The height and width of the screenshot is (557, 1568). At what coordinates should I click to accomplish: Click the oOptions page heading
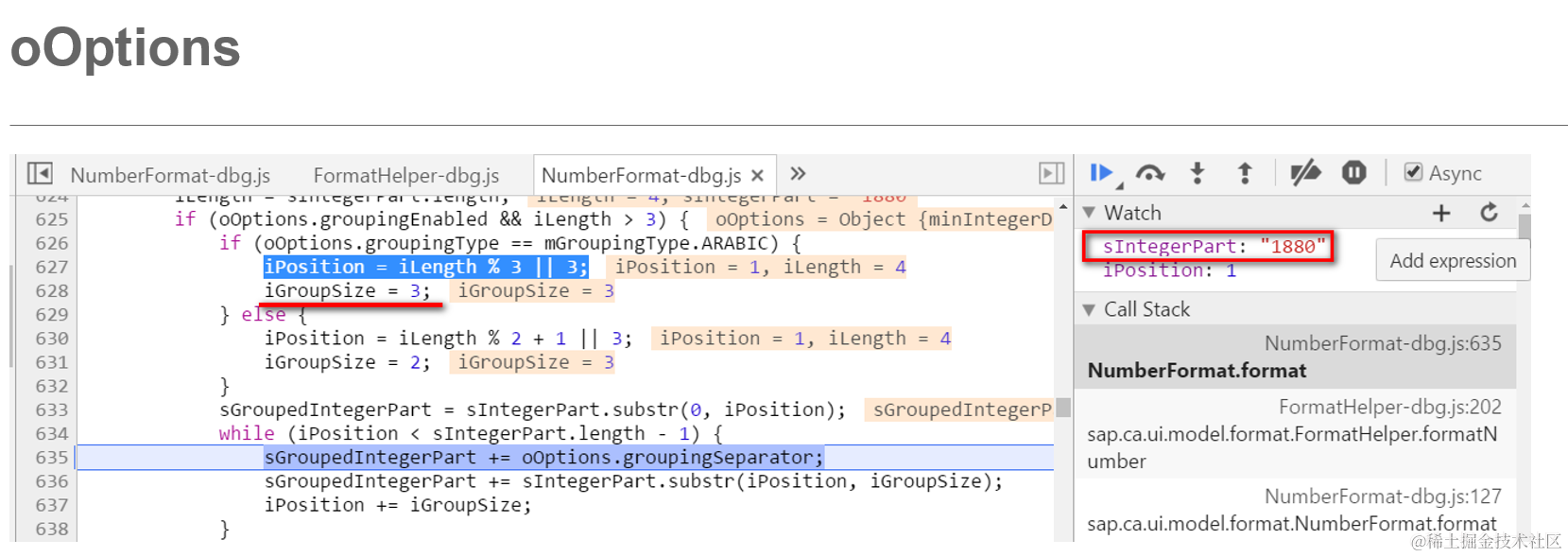coord(125,47)
